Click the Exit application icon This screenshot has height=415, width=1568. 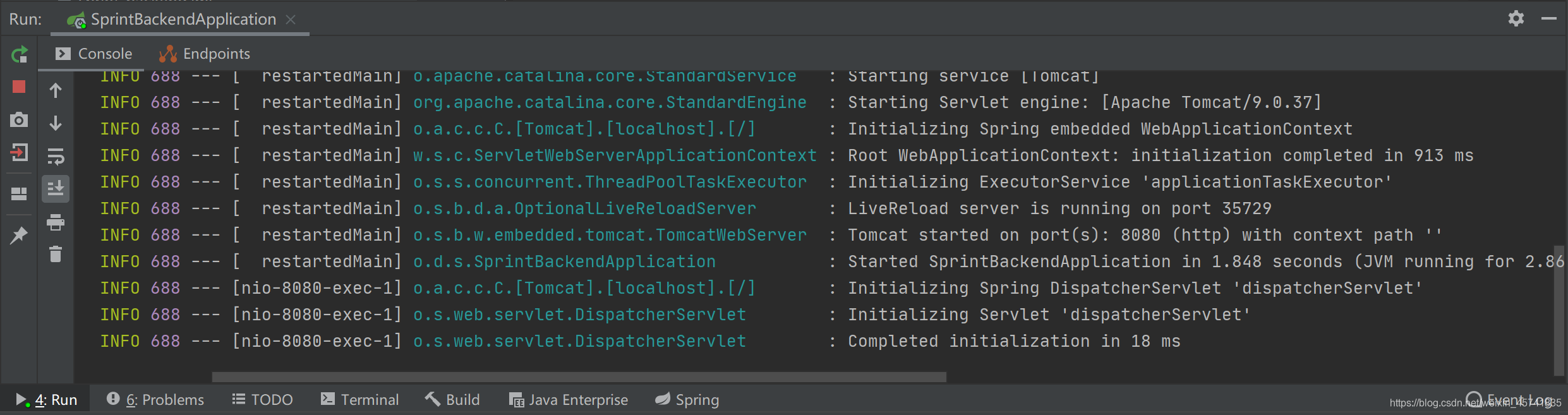[19, 152]
